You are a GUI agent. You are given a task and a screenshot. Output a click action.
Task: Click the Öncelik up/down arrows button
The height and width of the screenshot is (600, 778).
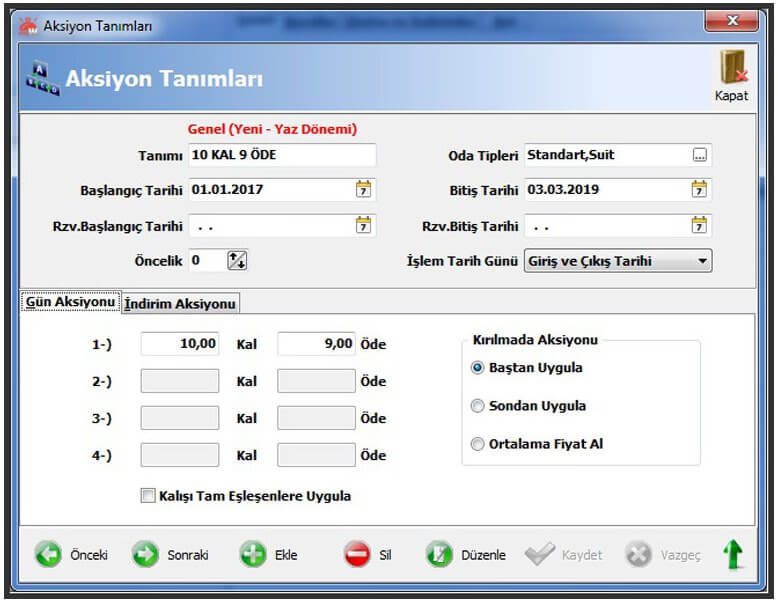tap(237, 261)
